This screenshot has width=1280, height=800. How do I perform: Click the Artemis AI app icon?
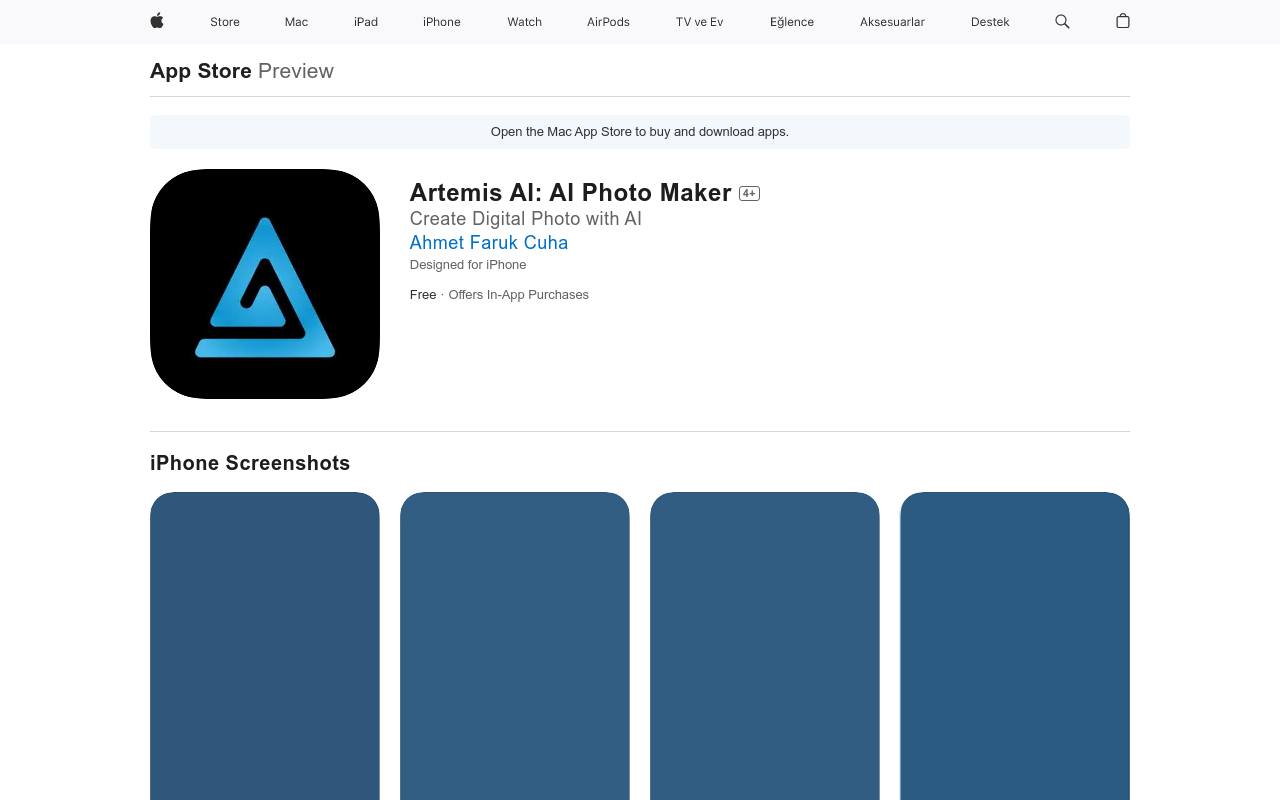pos(265,284)
